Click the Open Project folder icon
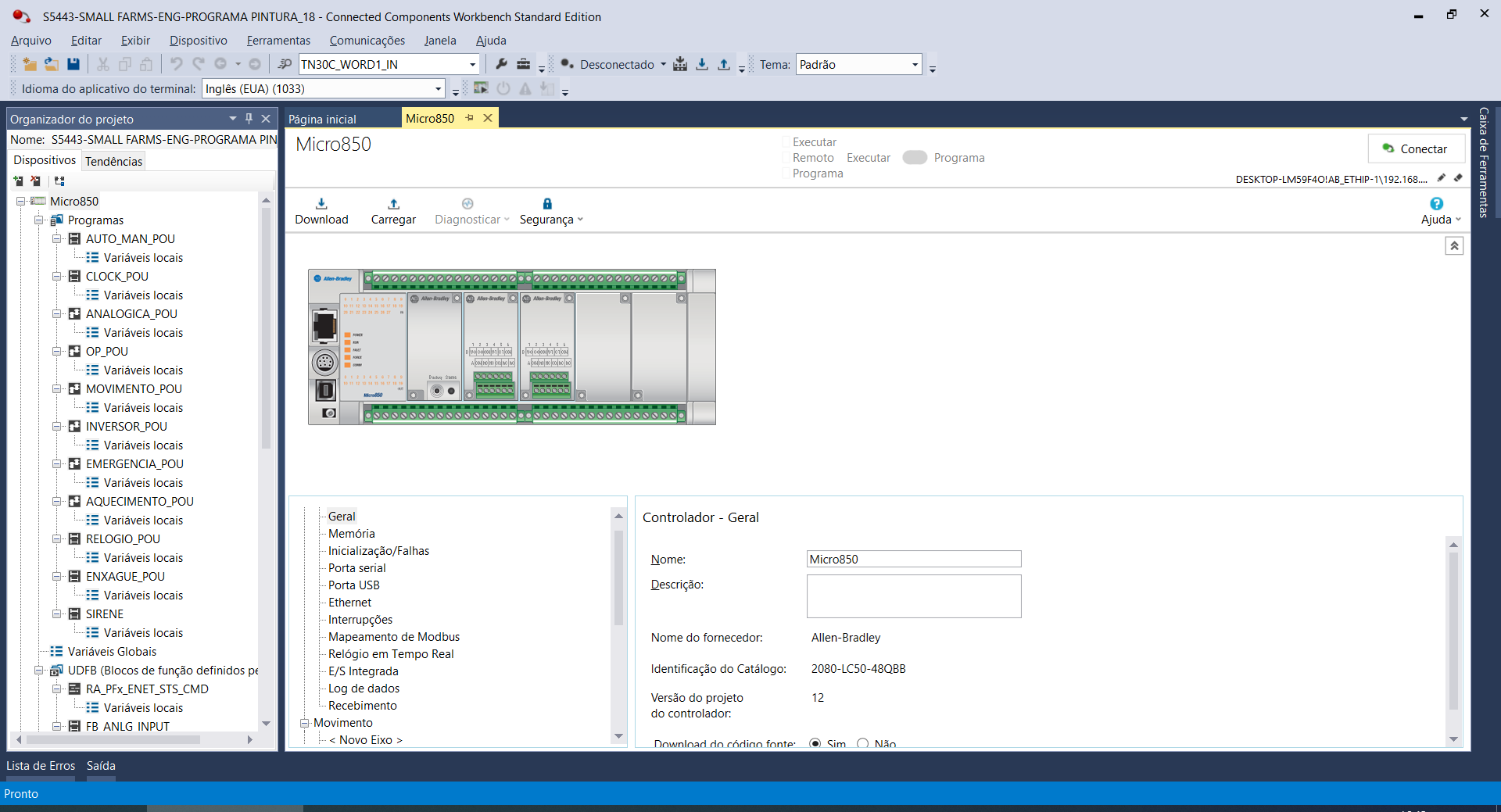The width and height of the screenshot is (1501, 812). [x=52, y=64]
